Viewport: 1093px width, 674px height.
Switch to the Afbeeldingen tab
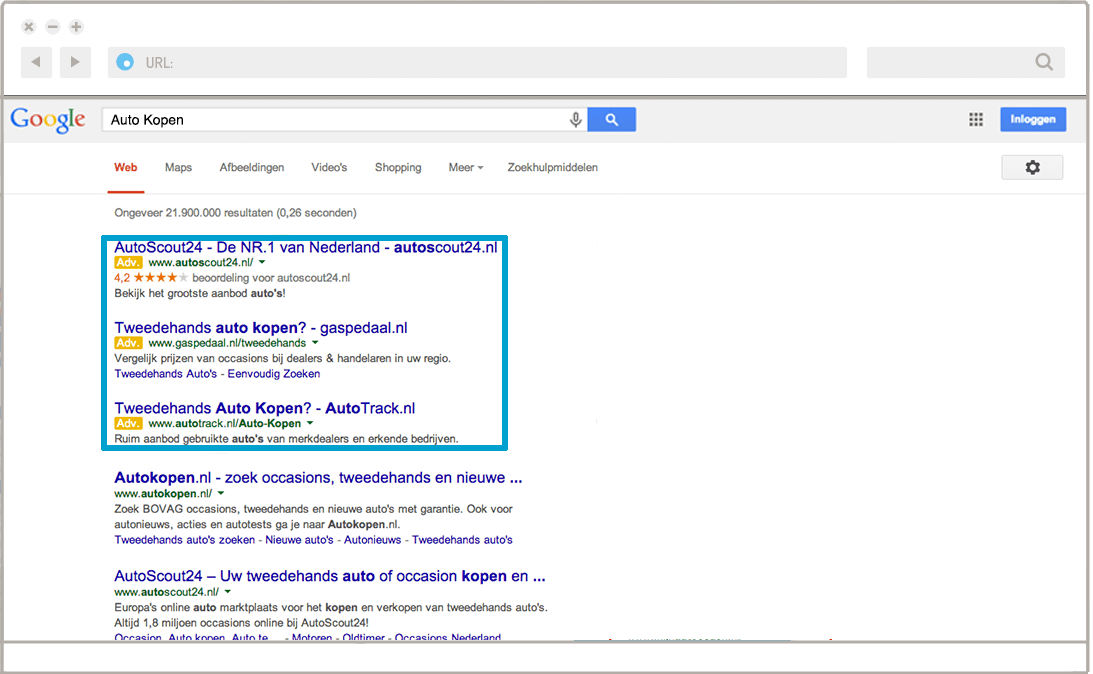click(252, 167)
